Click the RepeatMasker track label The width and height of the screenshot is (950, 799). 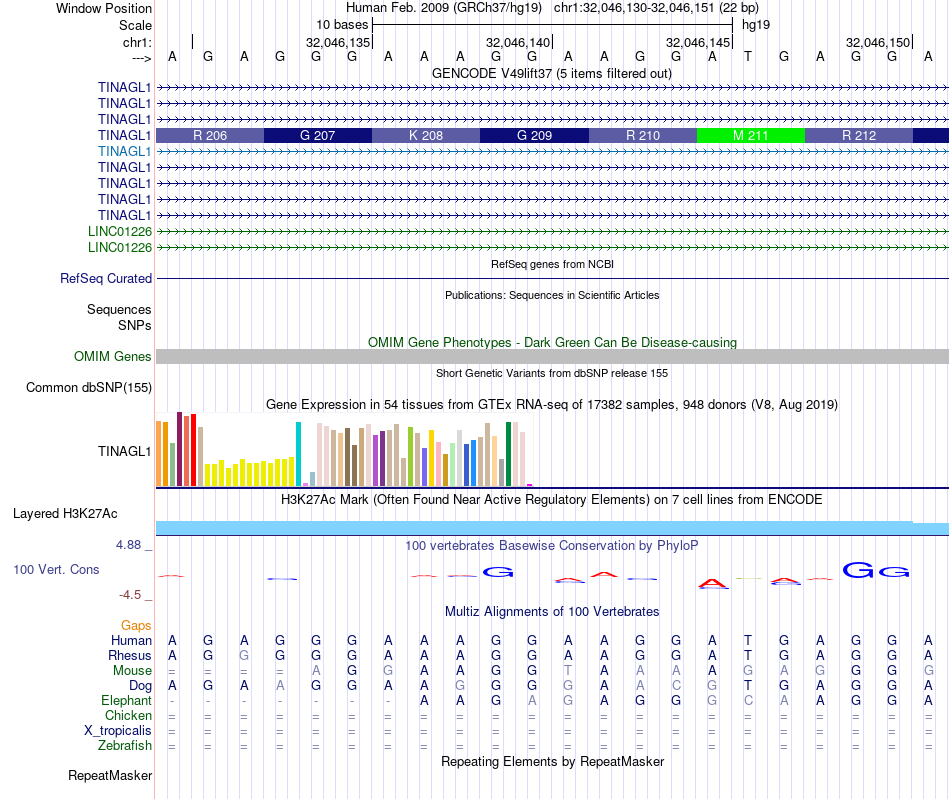coord(110,775)
